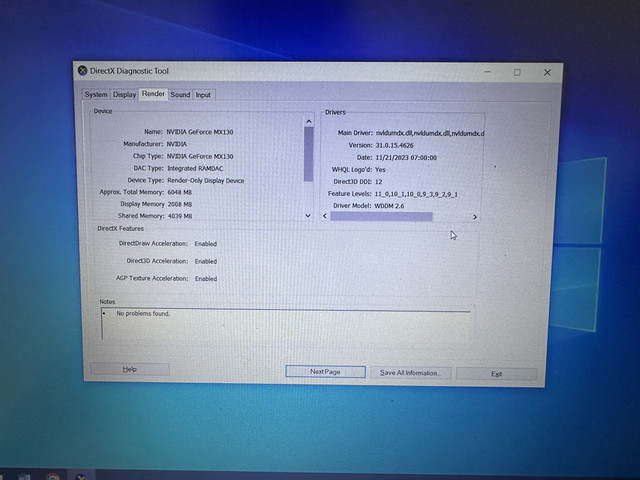This screenshot has height=480, width=640.
Task: Click Direct3D Acceleration Enabled value
Action: pos(206,261)
